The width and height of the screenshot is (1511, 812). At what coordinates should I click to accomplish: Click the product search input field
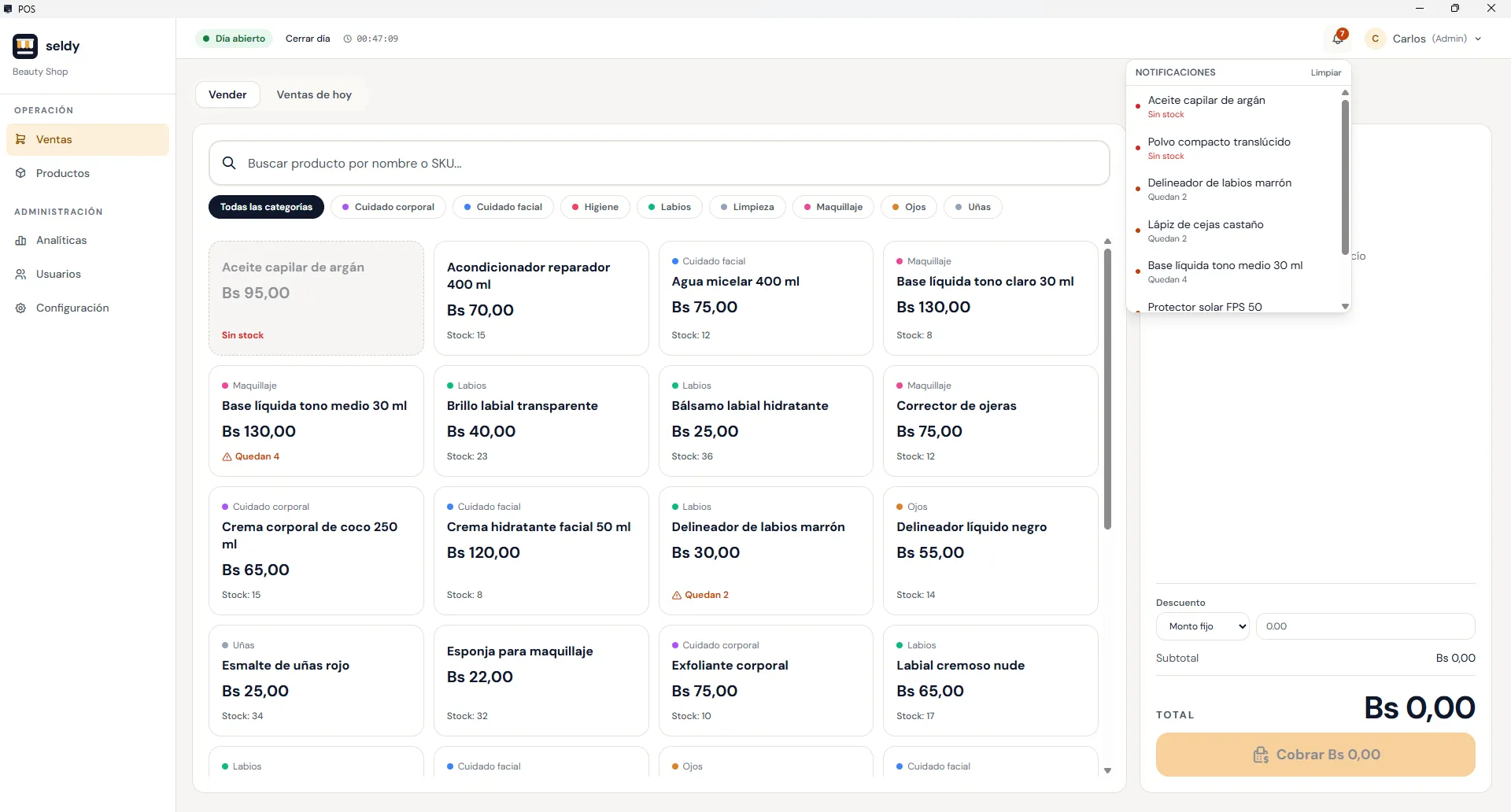[659, 163]
